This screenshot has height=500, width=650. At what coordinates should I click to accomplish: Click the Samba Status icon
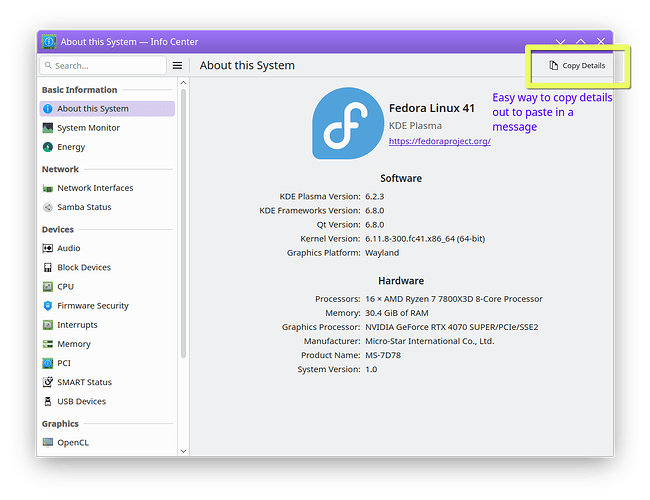point(48,207)
